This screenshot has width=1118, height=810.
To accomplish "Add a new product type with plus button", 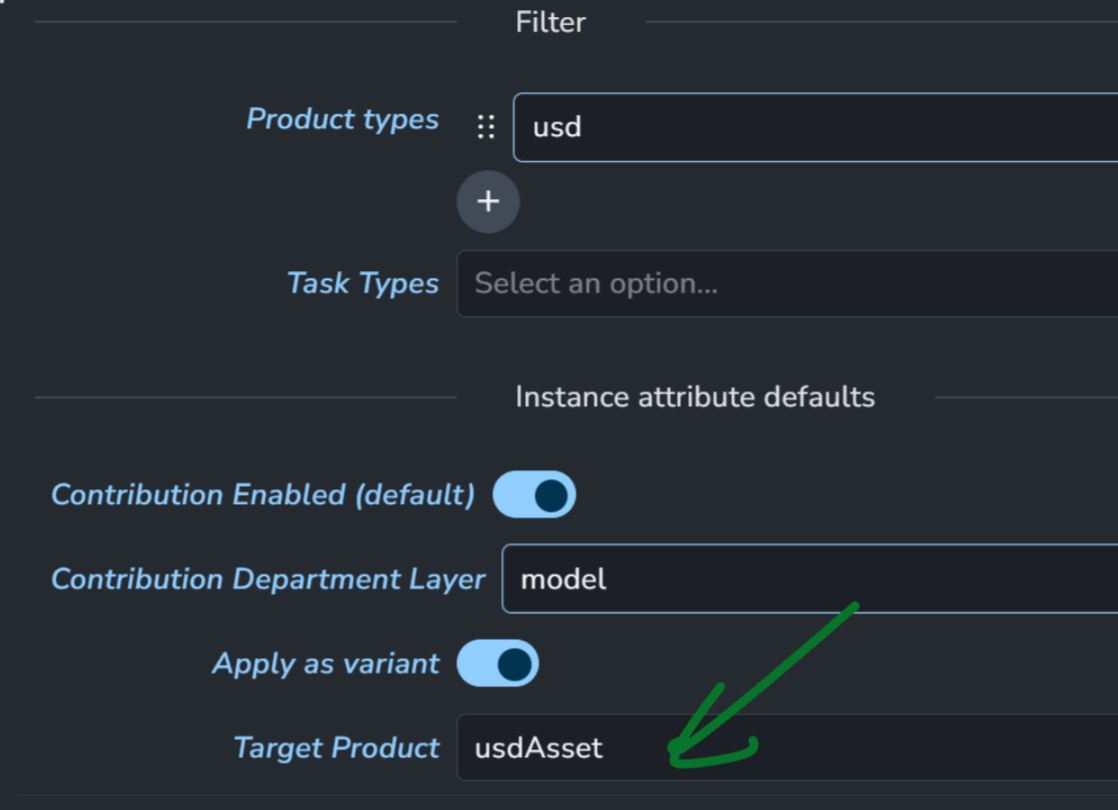I will coord(488,201).
